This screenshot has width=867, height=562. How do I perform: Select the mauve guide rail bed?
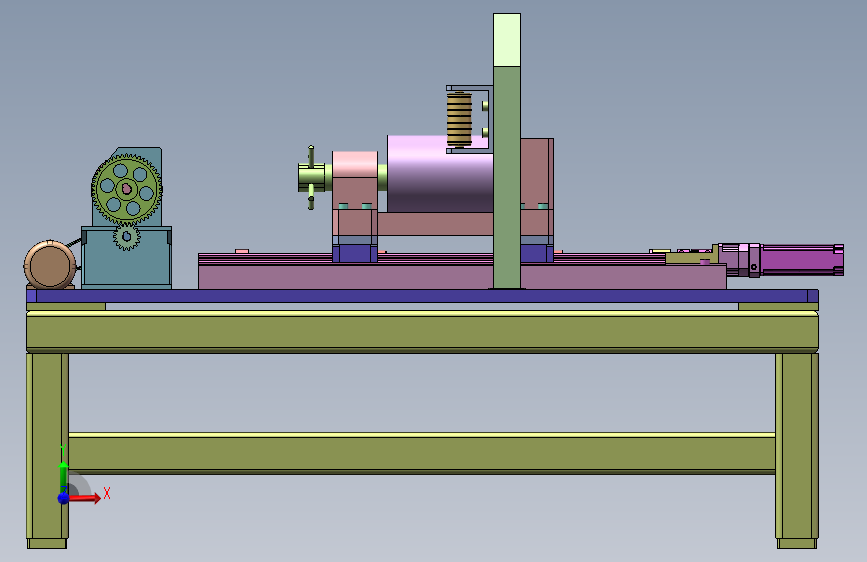pyautogui.click(x=462, y=277)
